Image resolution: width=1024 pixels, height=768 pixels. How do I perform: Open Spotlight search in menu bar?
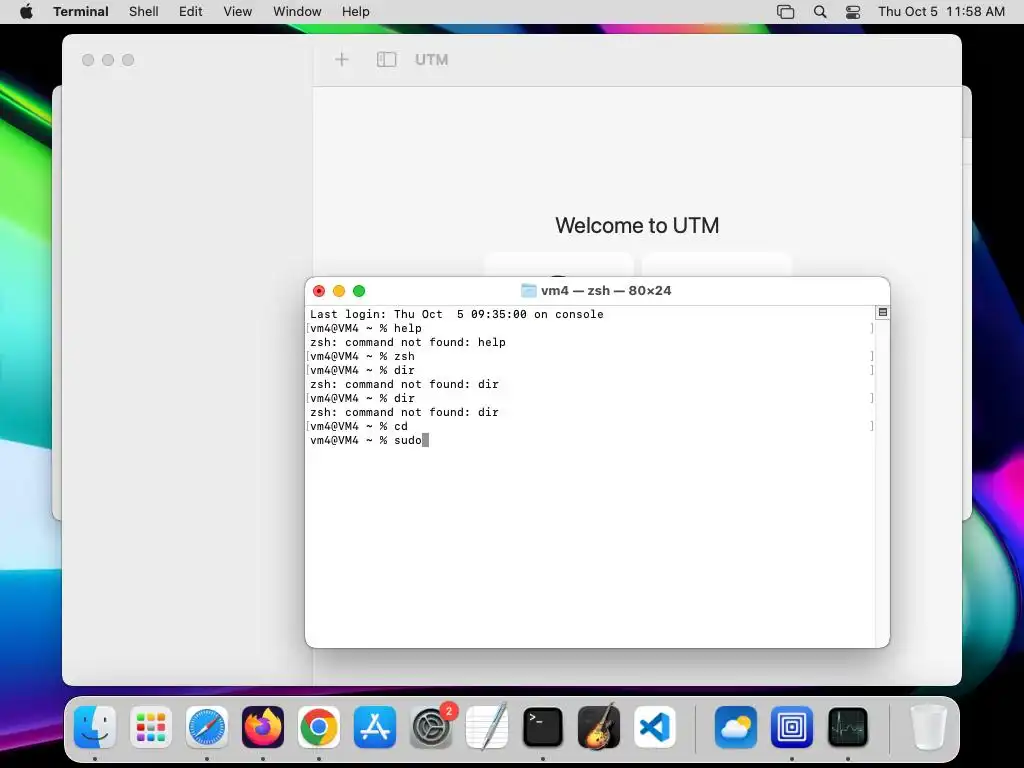pyautogui.click(x=820, y=12)
